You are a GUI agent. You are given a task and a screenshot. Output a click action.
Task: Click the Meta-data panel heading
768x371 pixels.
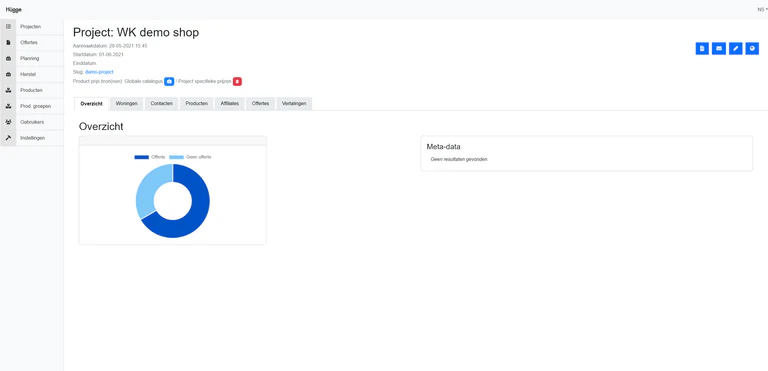(443, 147)
